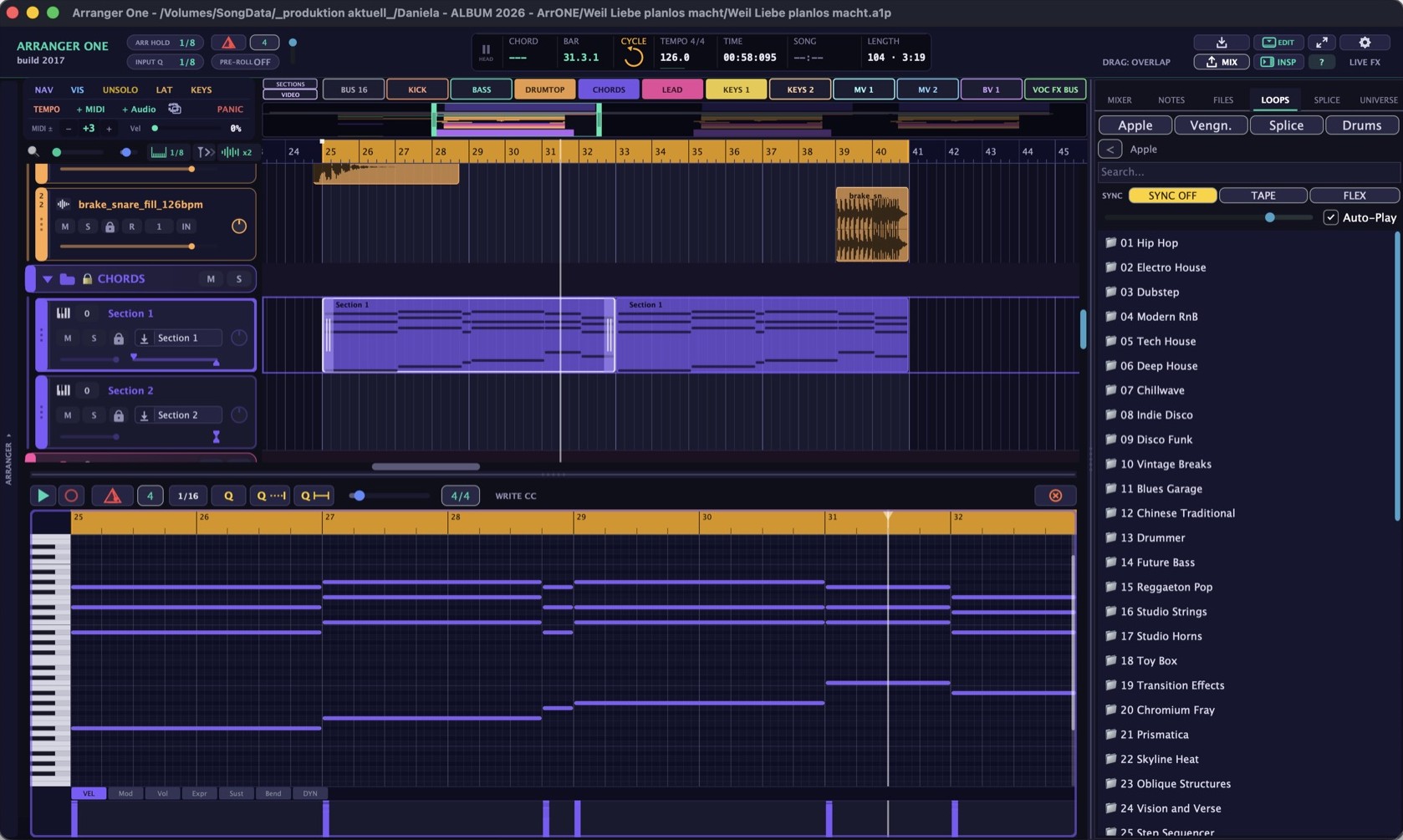Mute the brake_snare_fill_126bpm track
The width and height of the screenshot is (1403, 840).
(x=65, y=227)
